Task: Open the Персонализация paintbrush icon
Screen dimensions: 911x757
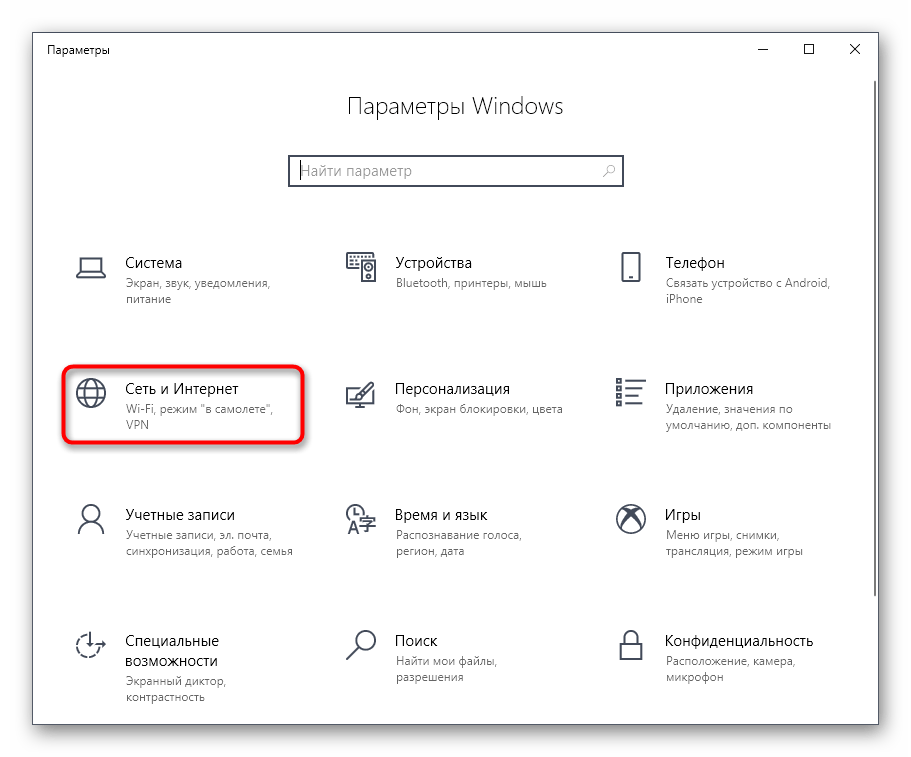Action: tap(360, 394)
